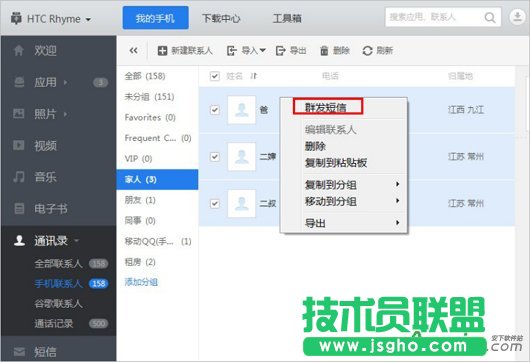Screen dimensions: 530x362
Task: Select the VIP (0) group
Action: pos(157,159)
